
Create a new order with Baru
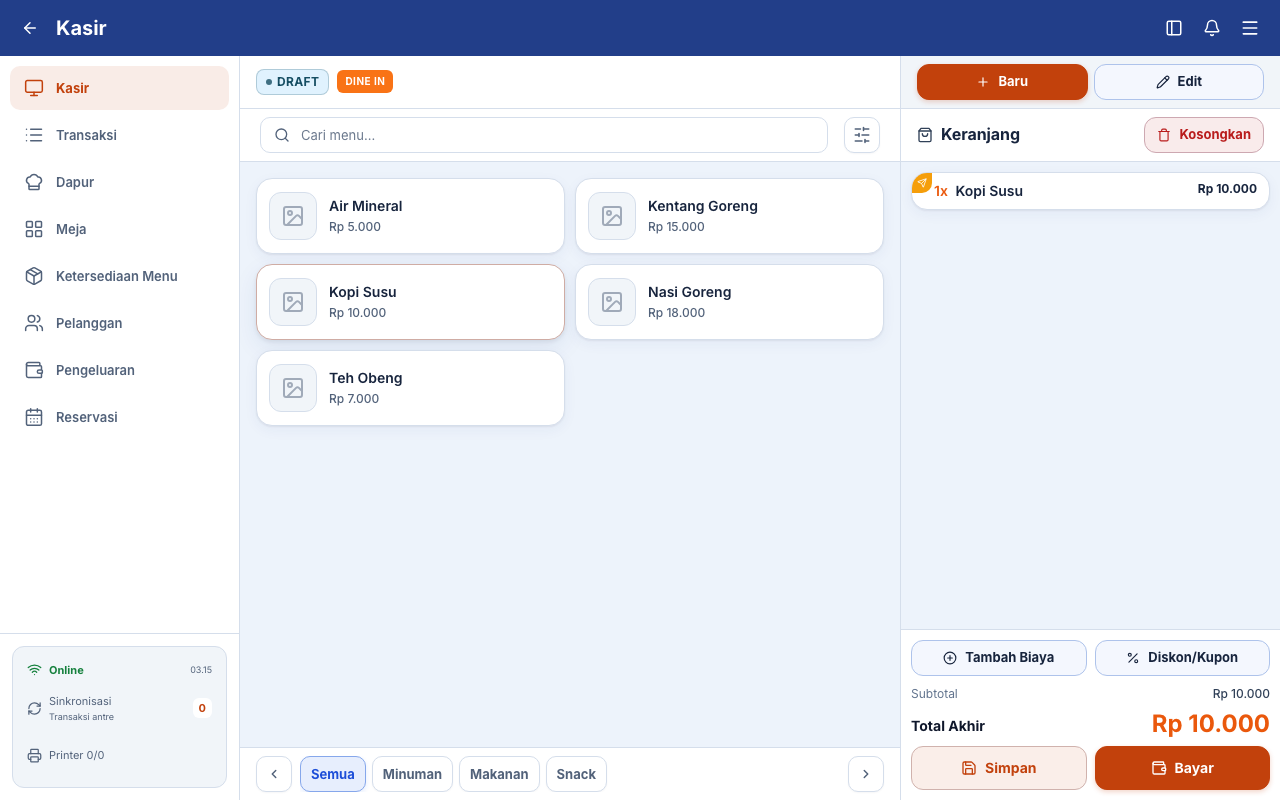(1002, 82)
